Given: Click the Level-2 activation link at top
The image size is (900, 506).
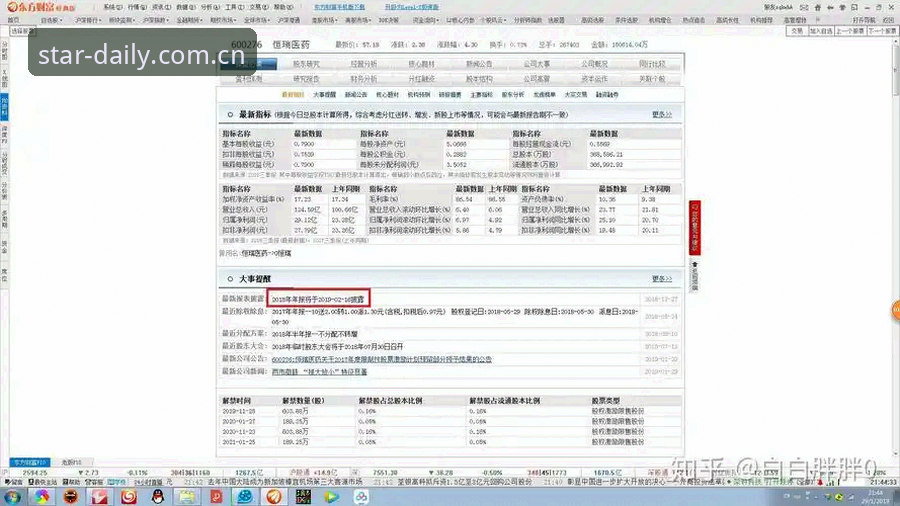Looking at the screenshot, I should tap(412, 7).
